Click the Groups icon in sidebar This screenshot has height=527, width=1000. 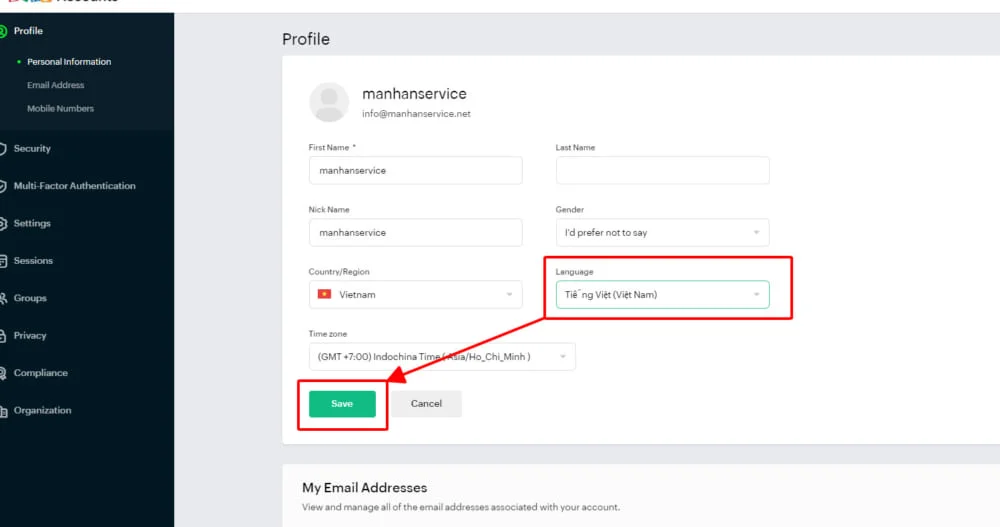click(4, 299)
